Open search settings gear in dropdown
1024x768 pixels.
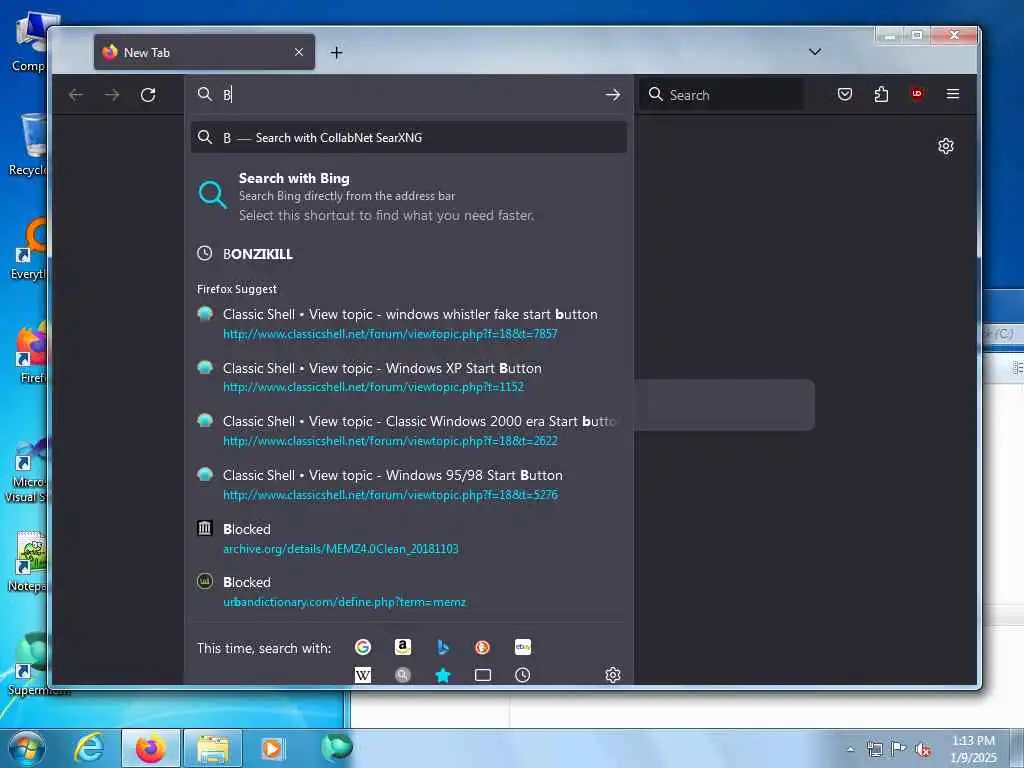[x=613, y=675]
